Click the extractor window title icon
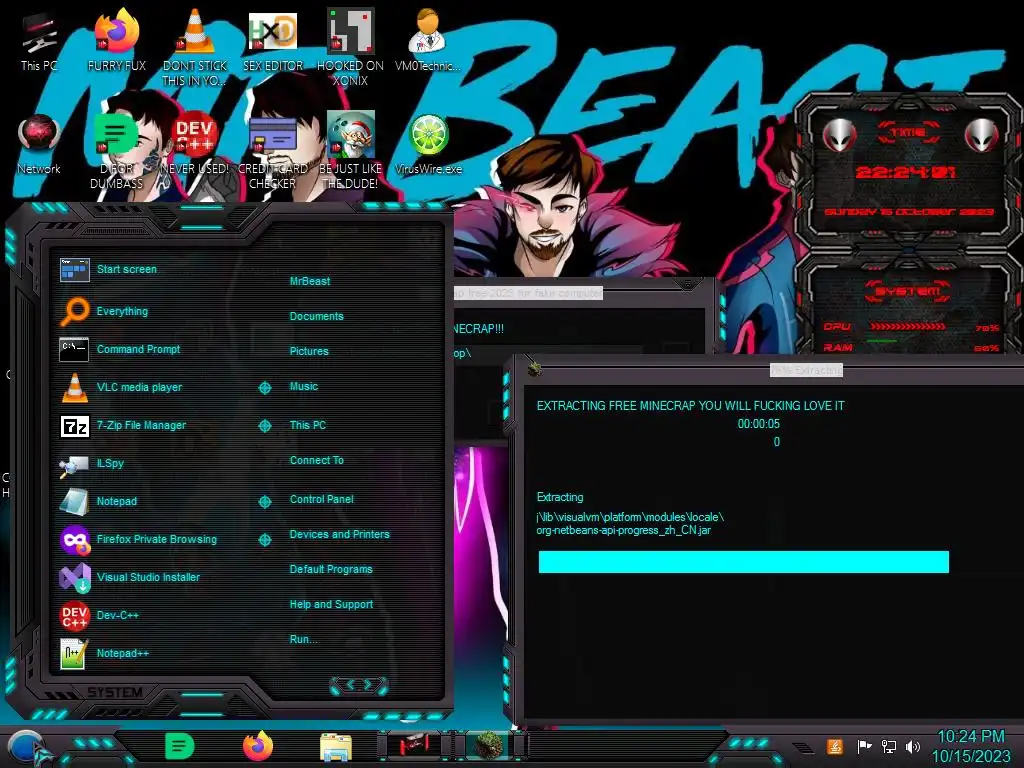 [x=535, y=368]
